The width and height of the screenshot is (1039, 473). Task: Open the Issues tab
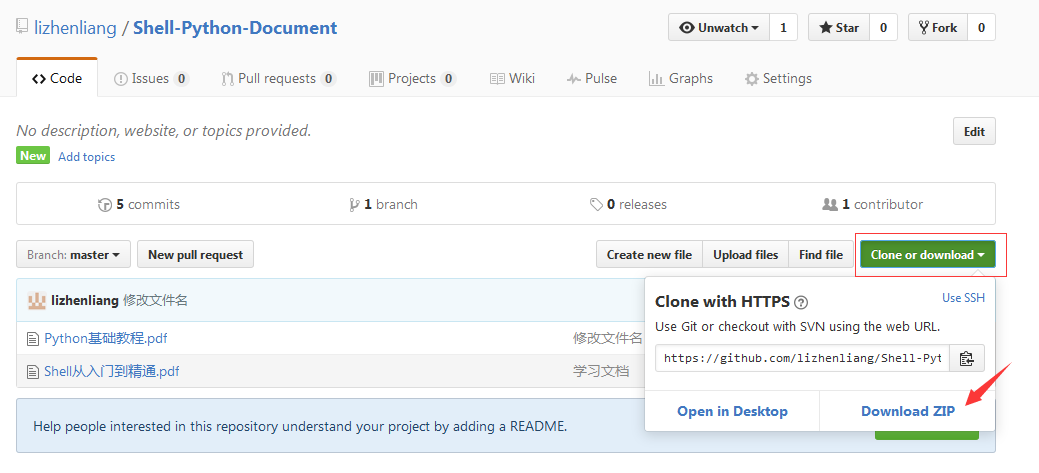150,78
